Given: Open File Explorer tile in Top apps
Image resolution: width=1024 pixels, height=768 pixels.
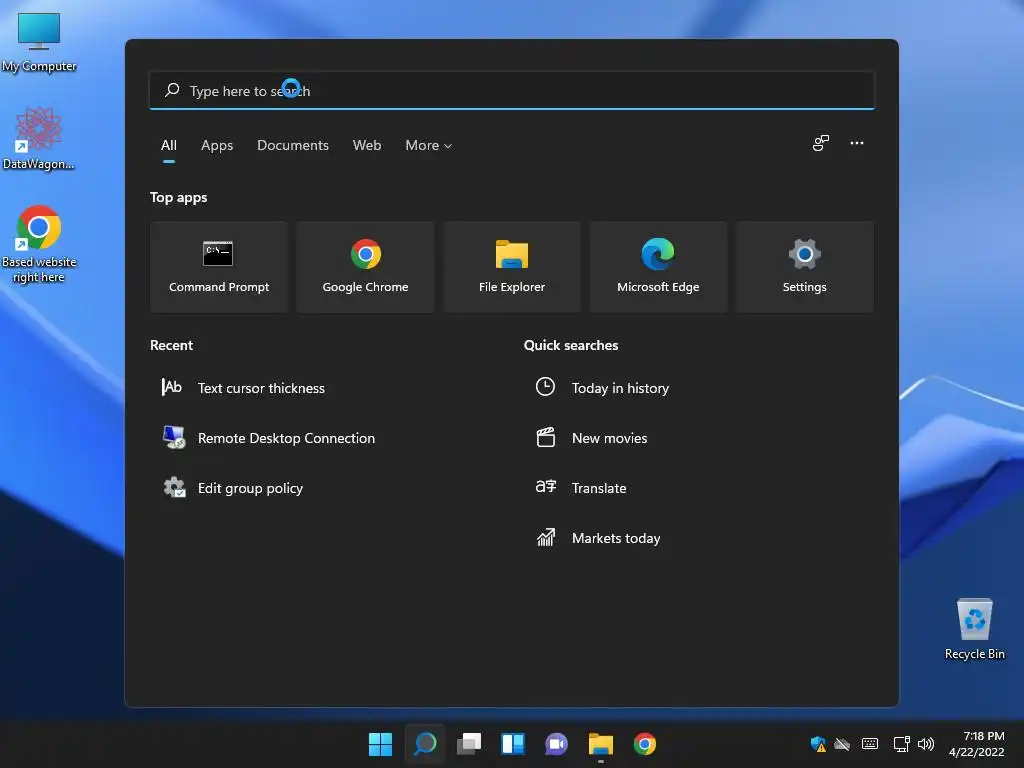Looking at the screenshot, I should [x=511, y=267].
